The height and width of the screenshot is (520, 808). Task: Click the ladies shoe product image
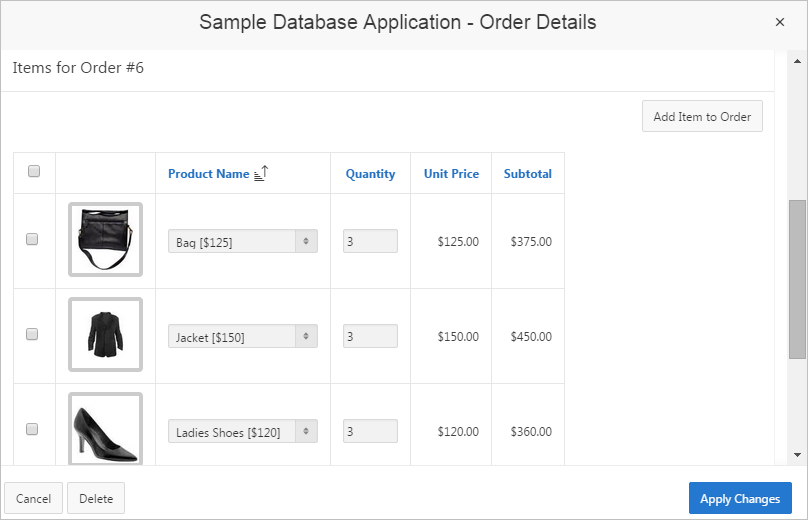(105, 429)
